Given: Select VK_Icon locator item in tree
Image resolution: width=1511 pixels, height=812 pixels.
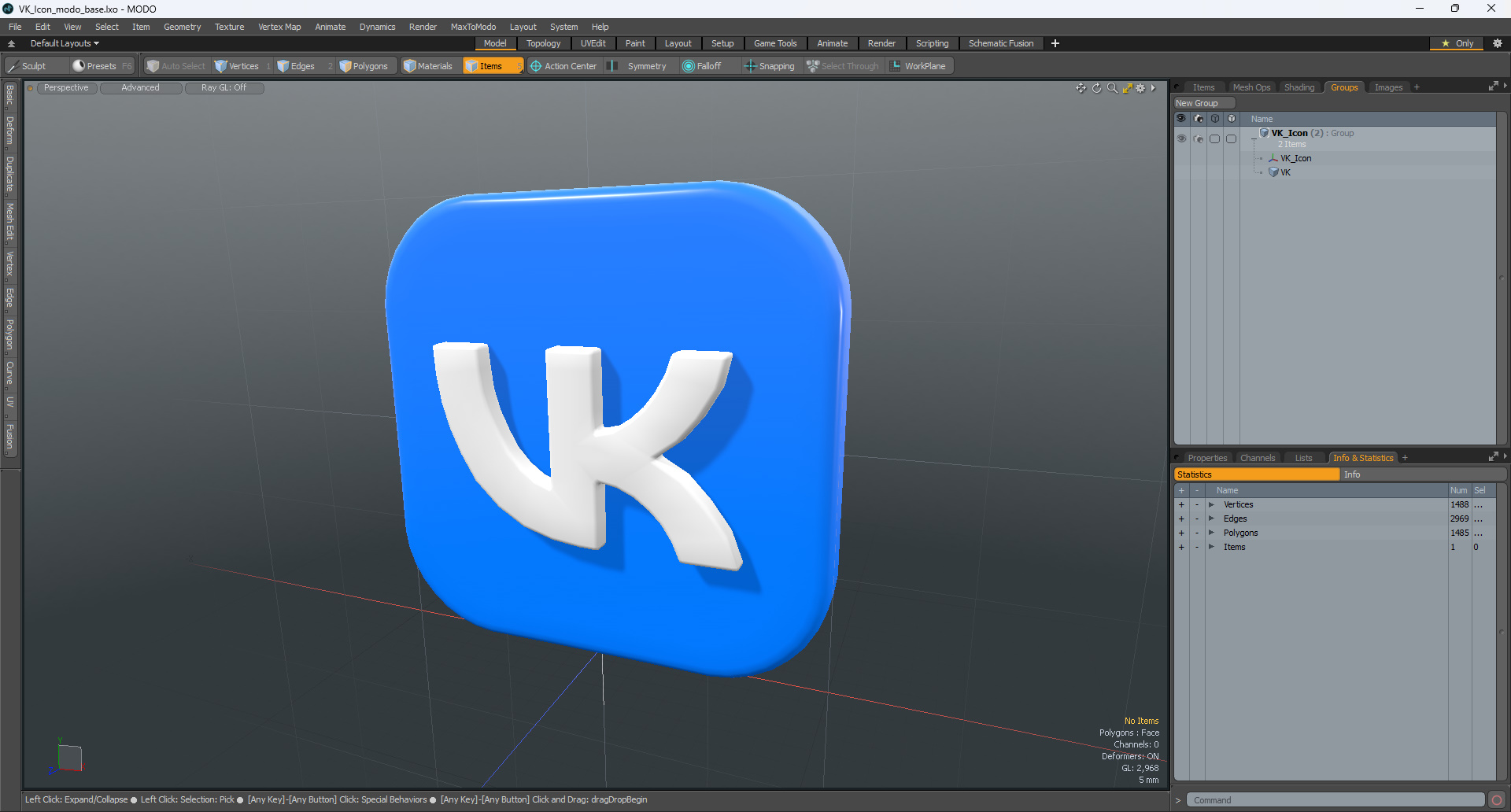Looking at the screenshot, I should 1295,158.
